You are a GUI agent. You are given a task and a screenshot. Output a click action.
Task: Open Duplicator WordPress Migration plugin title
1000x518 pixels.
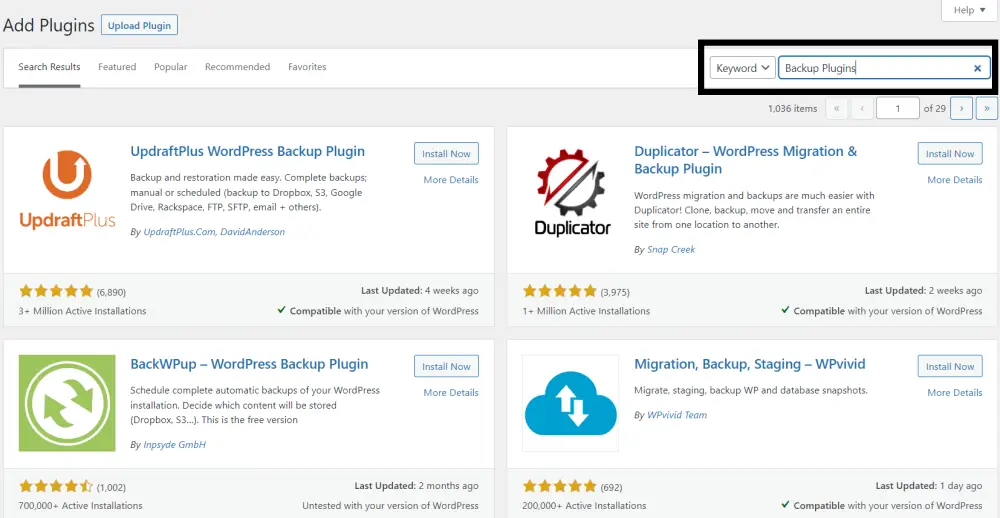(x=746, y=160)
